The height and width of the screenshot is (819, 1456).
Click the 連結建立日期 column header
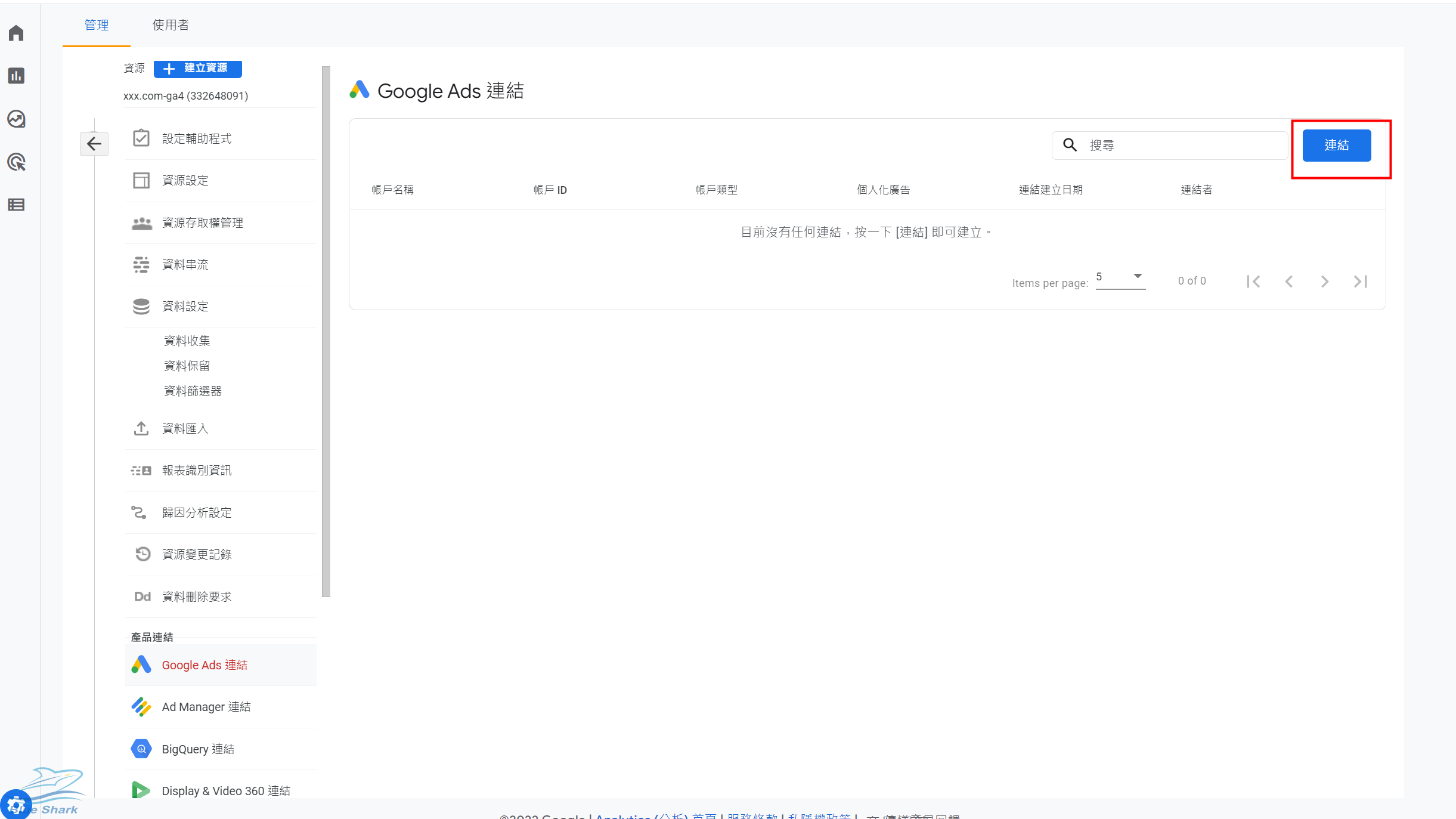click(1051, 190)
